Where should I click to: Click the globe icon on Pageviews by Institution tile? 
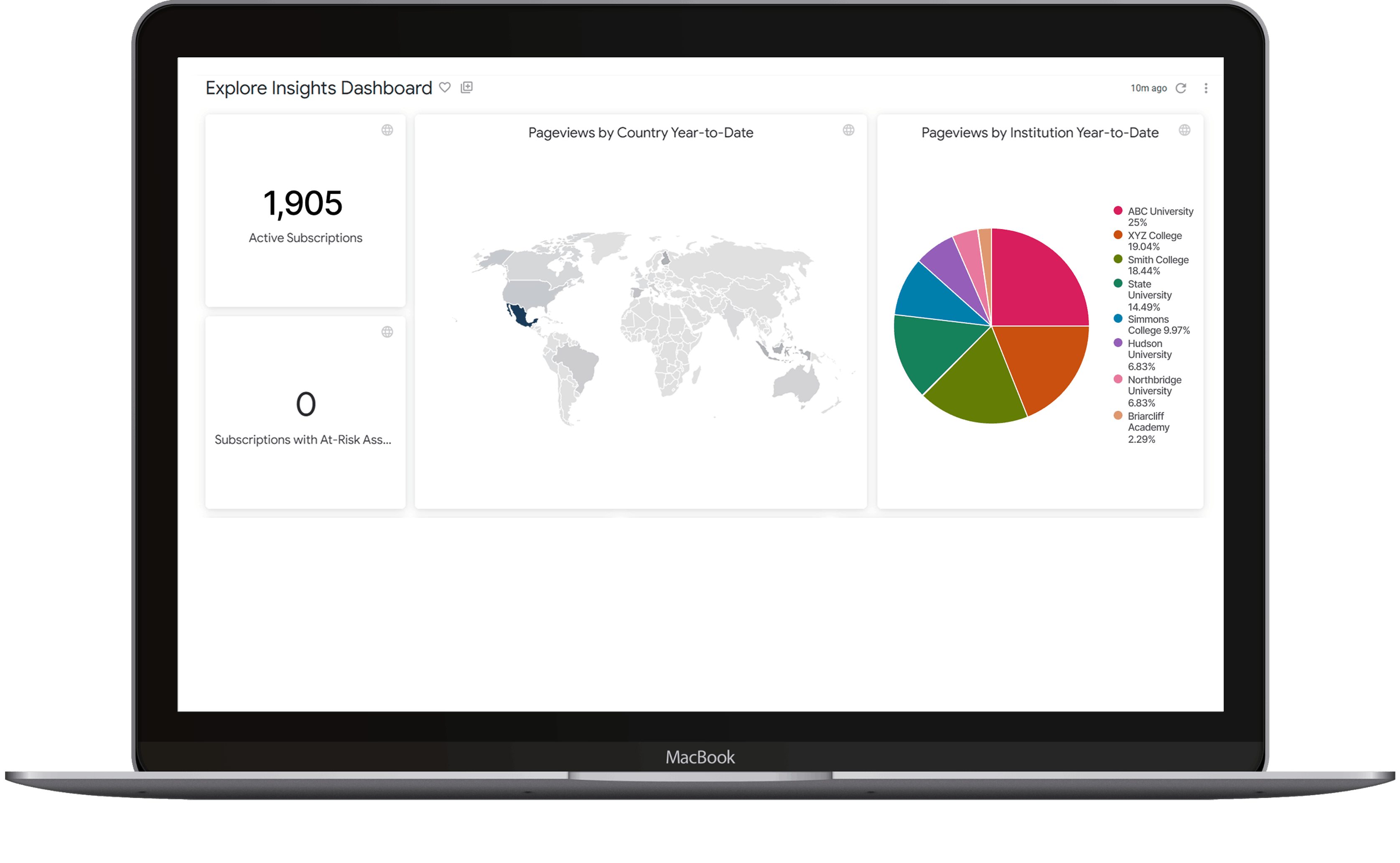pos(1185,131)
